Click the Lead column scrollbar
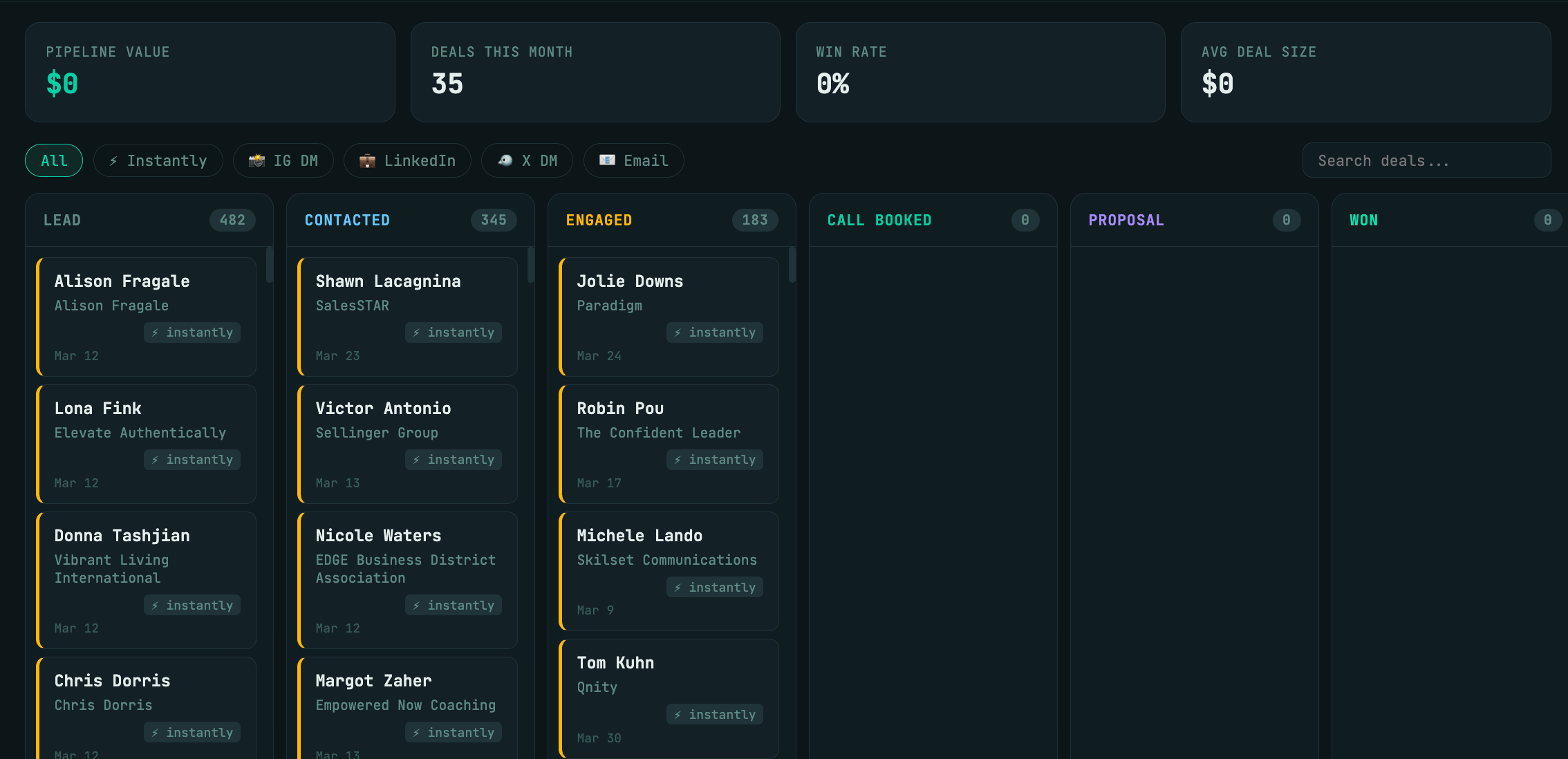The image size is (1568, 759). [x=270, y=265]
